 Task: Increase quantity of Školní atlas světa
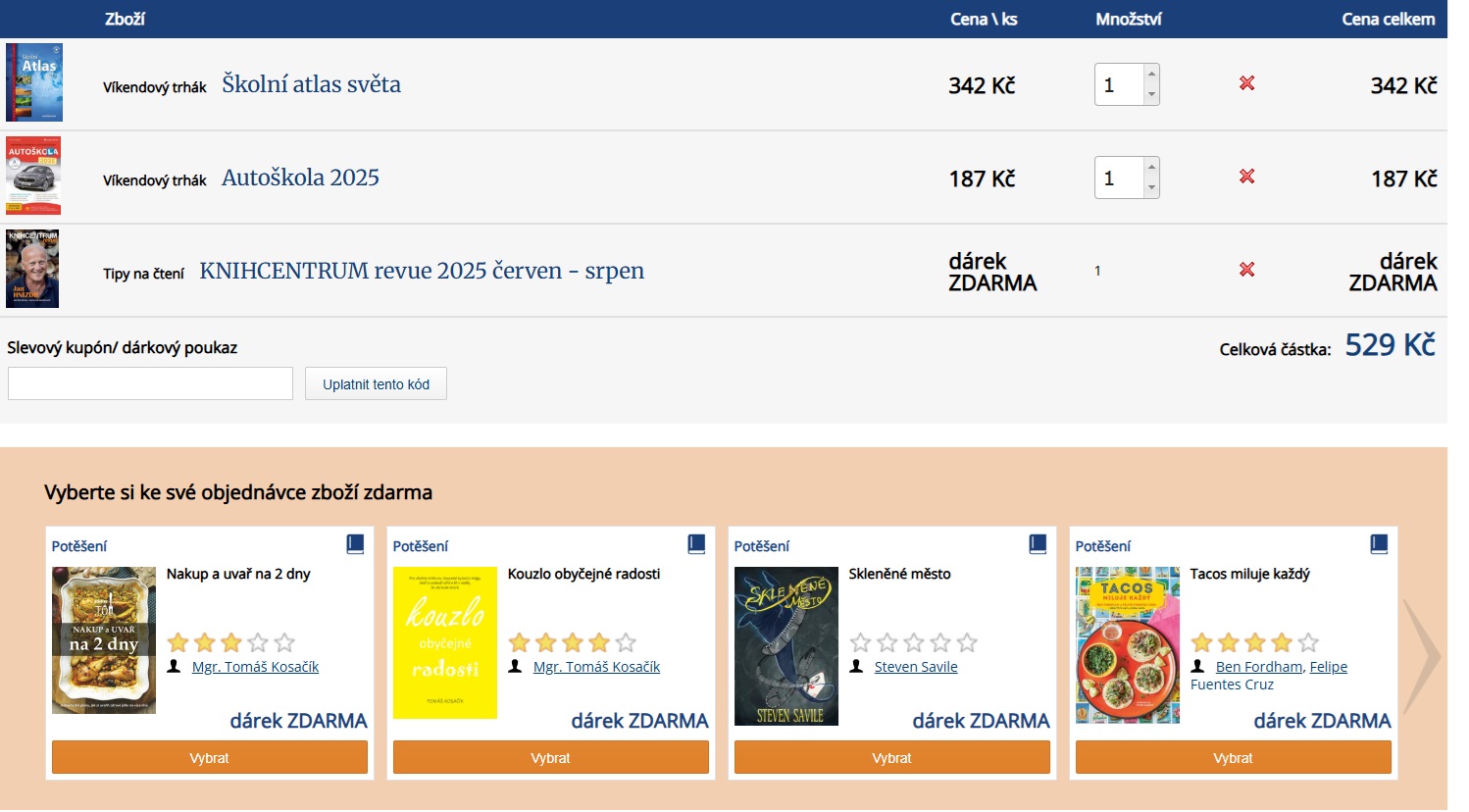tap(1151, 74)
